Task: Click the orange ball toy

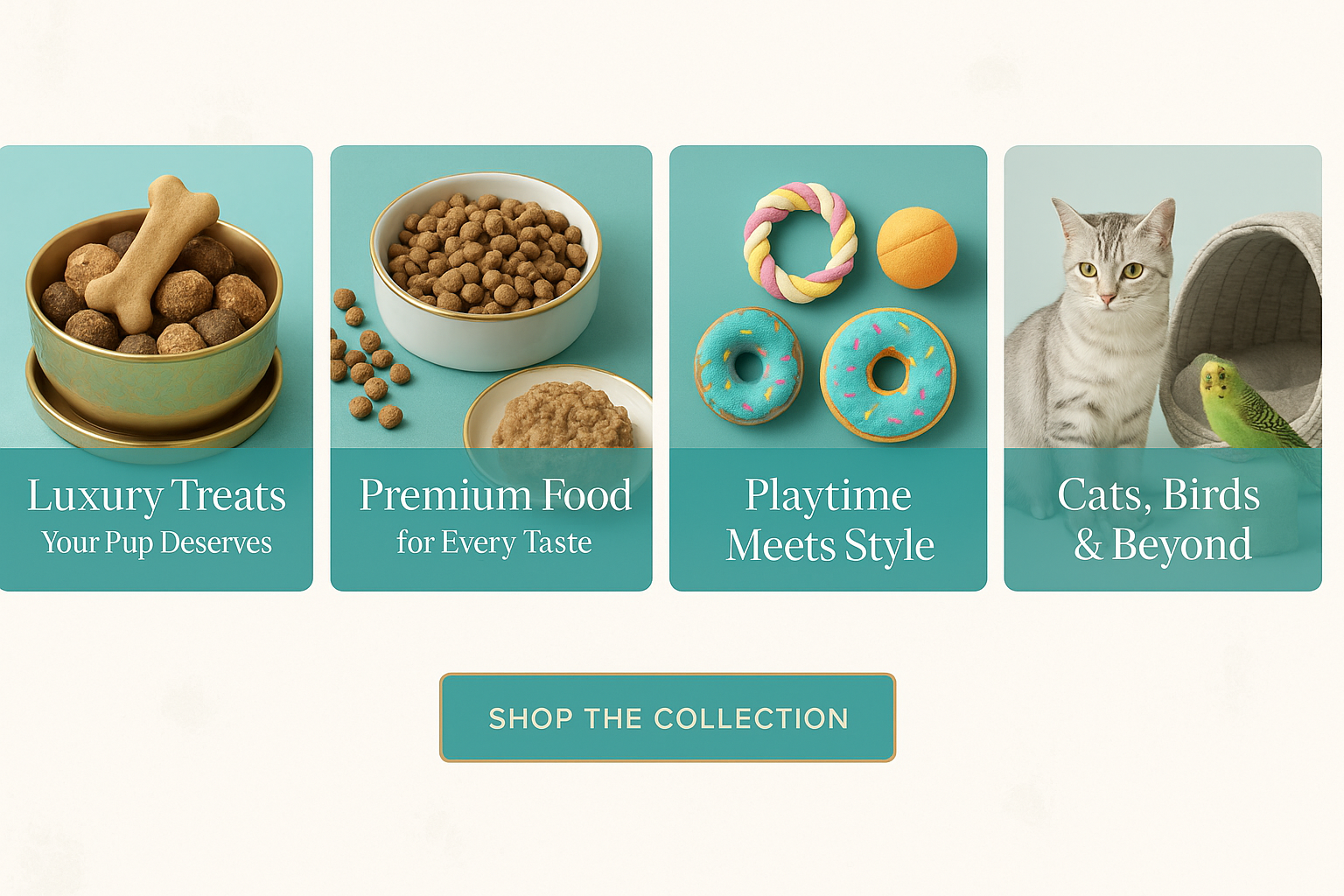Action: coord(916,248)
